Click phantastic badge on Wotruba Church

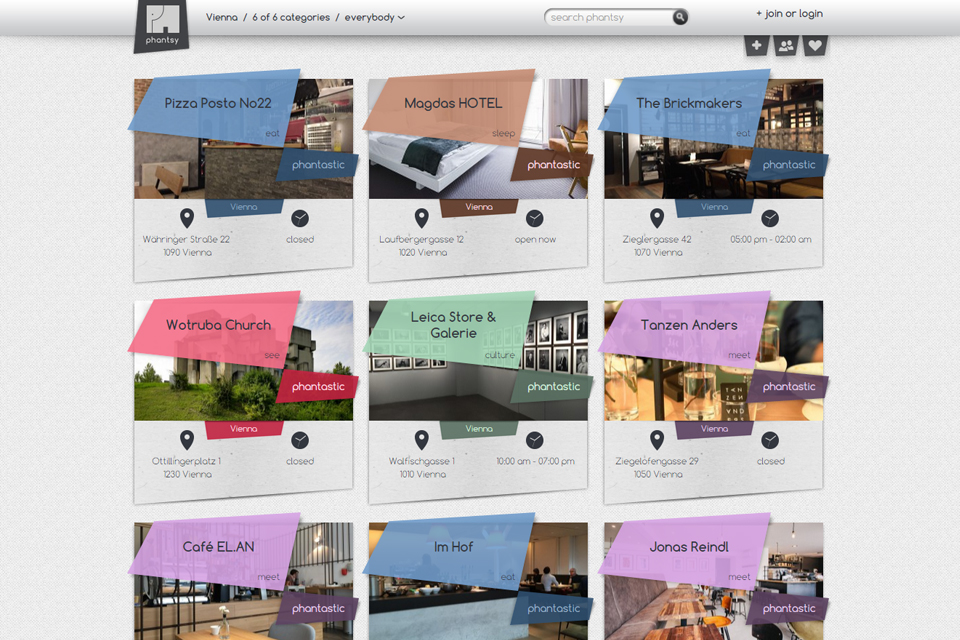click(x=318, y=386)
